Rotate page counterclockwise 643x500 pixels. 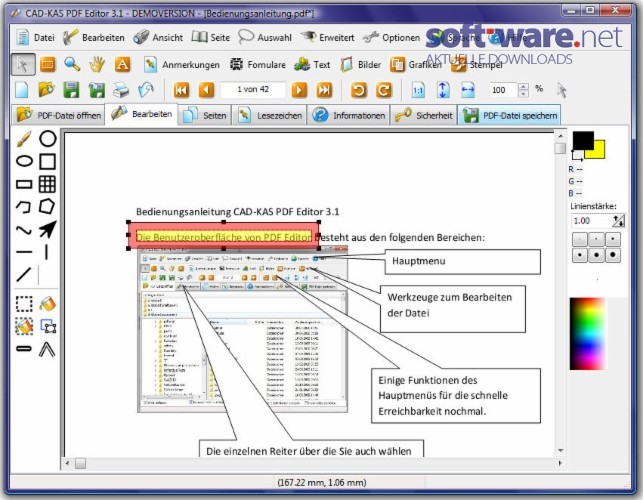click(x=359, y=90)
